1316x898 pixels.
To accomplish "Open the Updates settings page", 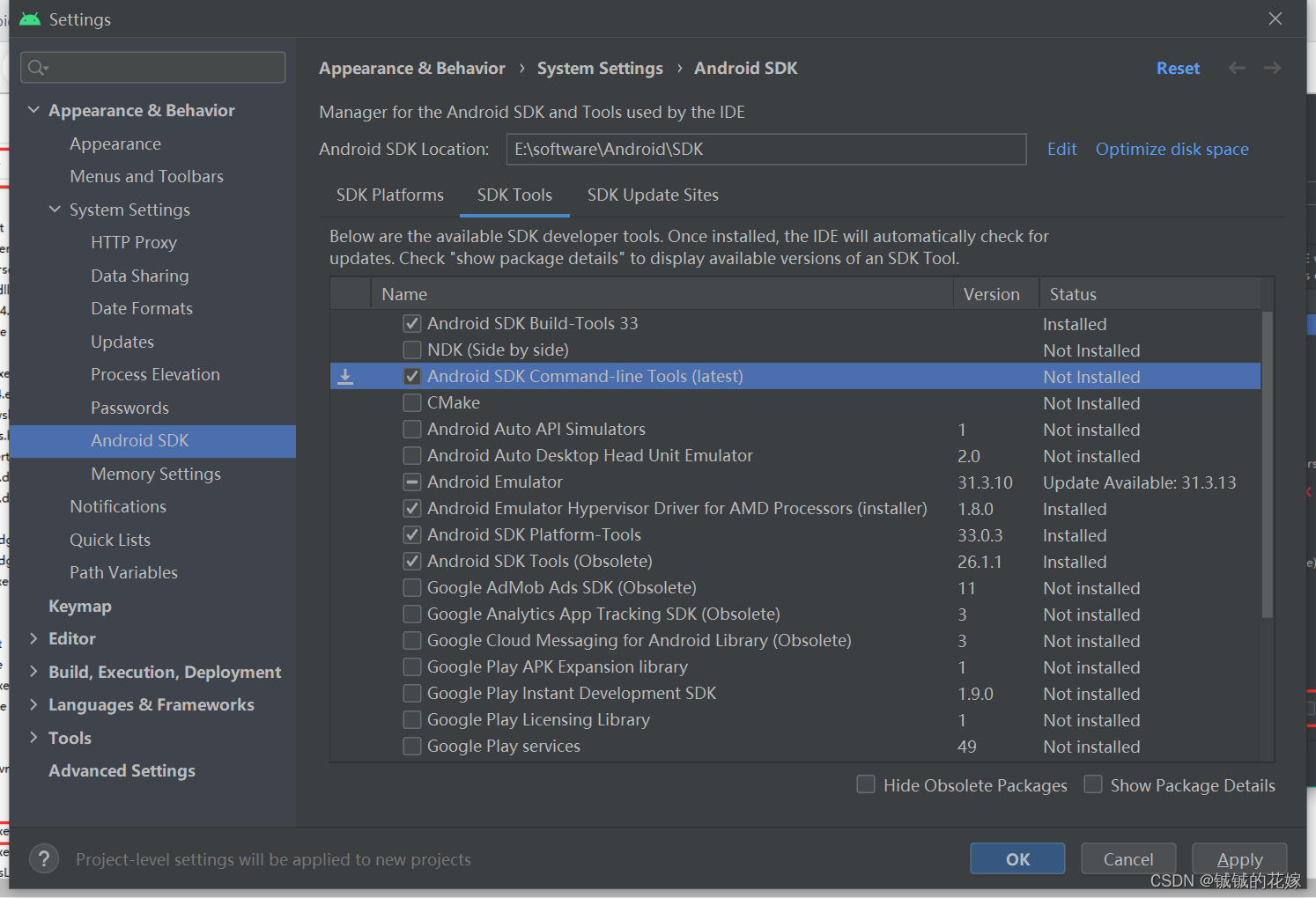I will click(122, 342).
